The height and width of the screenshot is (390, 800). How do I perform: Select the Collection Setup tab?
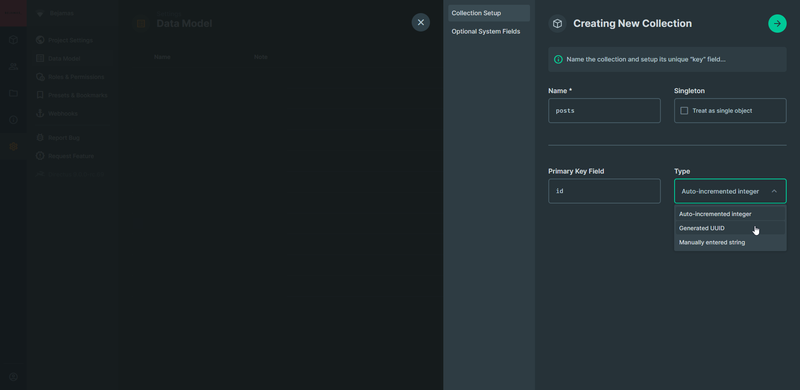coord(489,13)
